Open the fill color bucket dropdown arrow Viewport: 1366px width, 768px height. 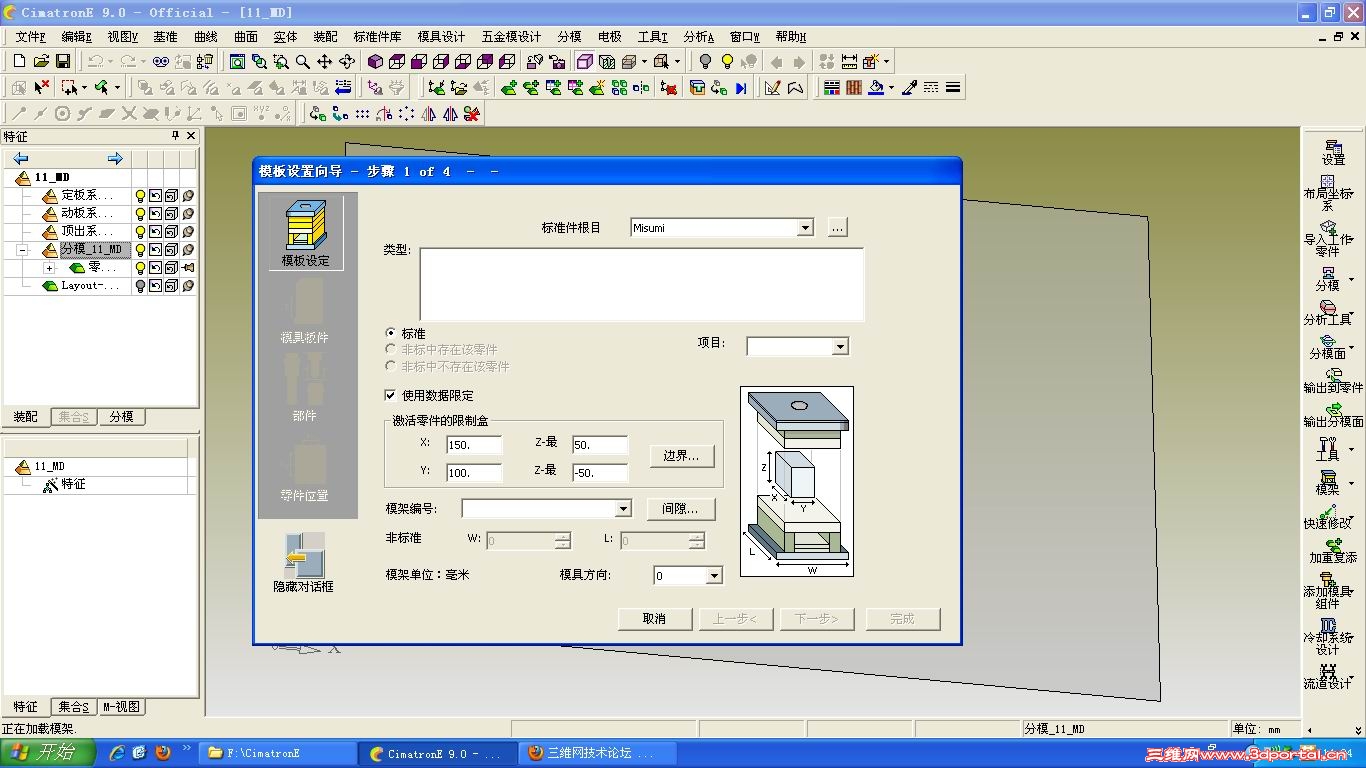(891, 88)
